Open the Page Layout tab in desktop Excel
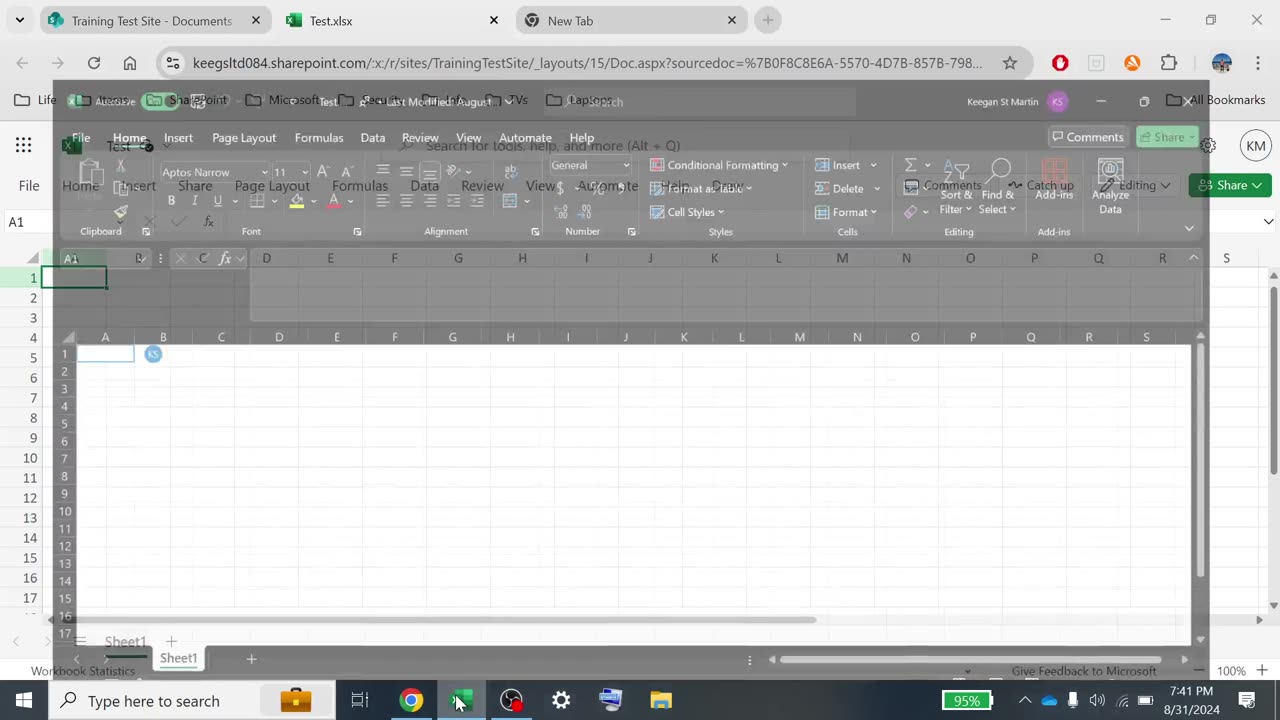 coord(244,138)
